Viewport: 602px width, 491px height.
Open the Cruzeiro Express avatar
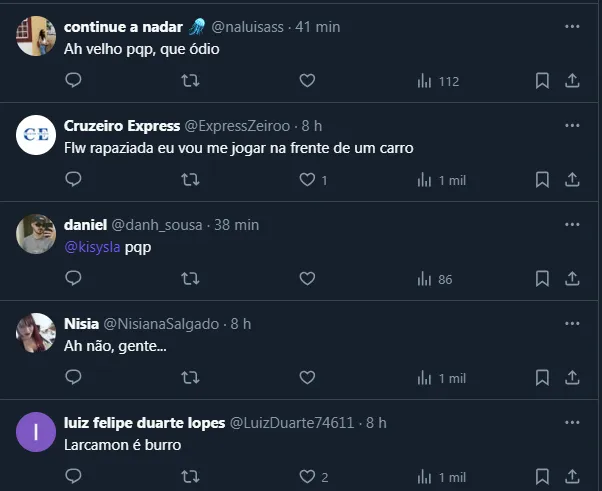[36, 135]
